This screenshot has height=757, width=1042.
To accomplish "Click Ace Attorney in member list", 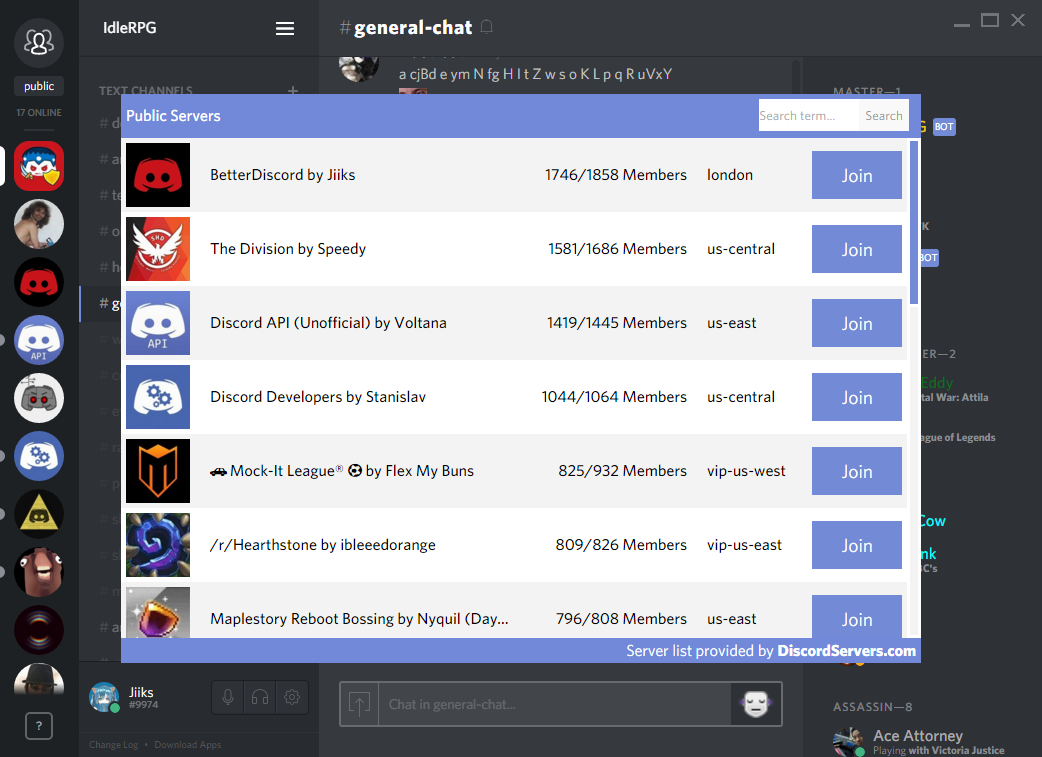I will click(x=918, y=742).
